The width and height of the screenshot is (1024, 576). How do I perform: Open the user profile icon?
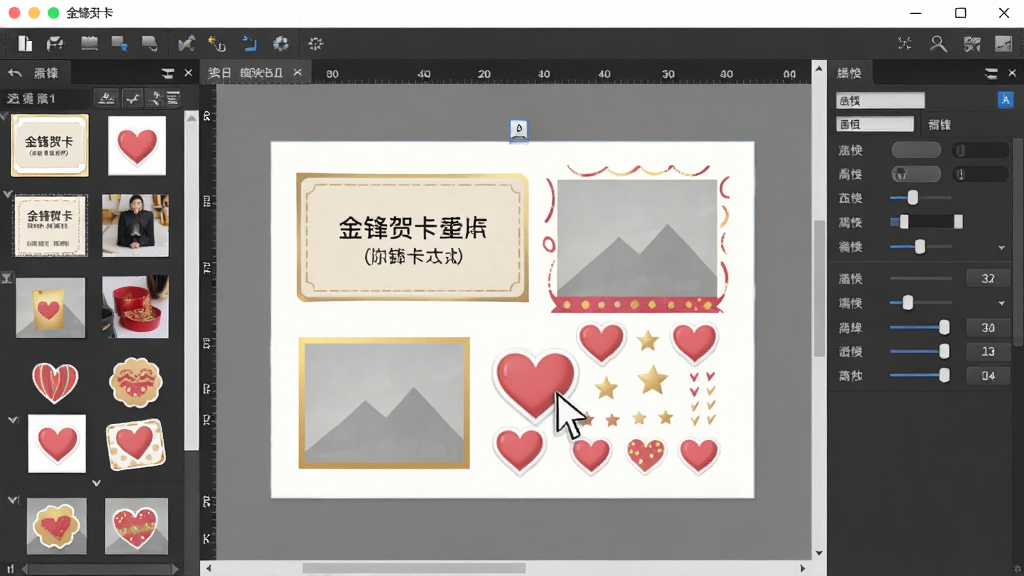tap(938, 44)
